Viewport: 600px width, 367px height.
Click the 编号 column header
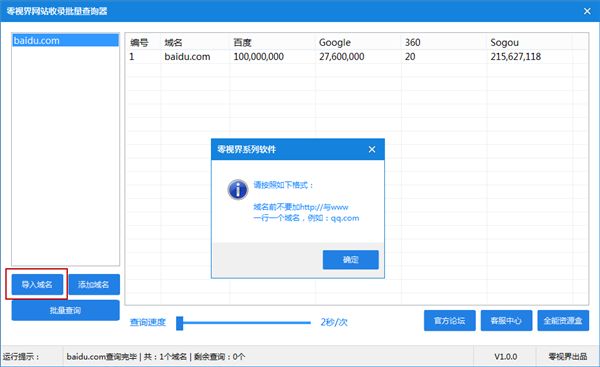(x=143, y=42)
